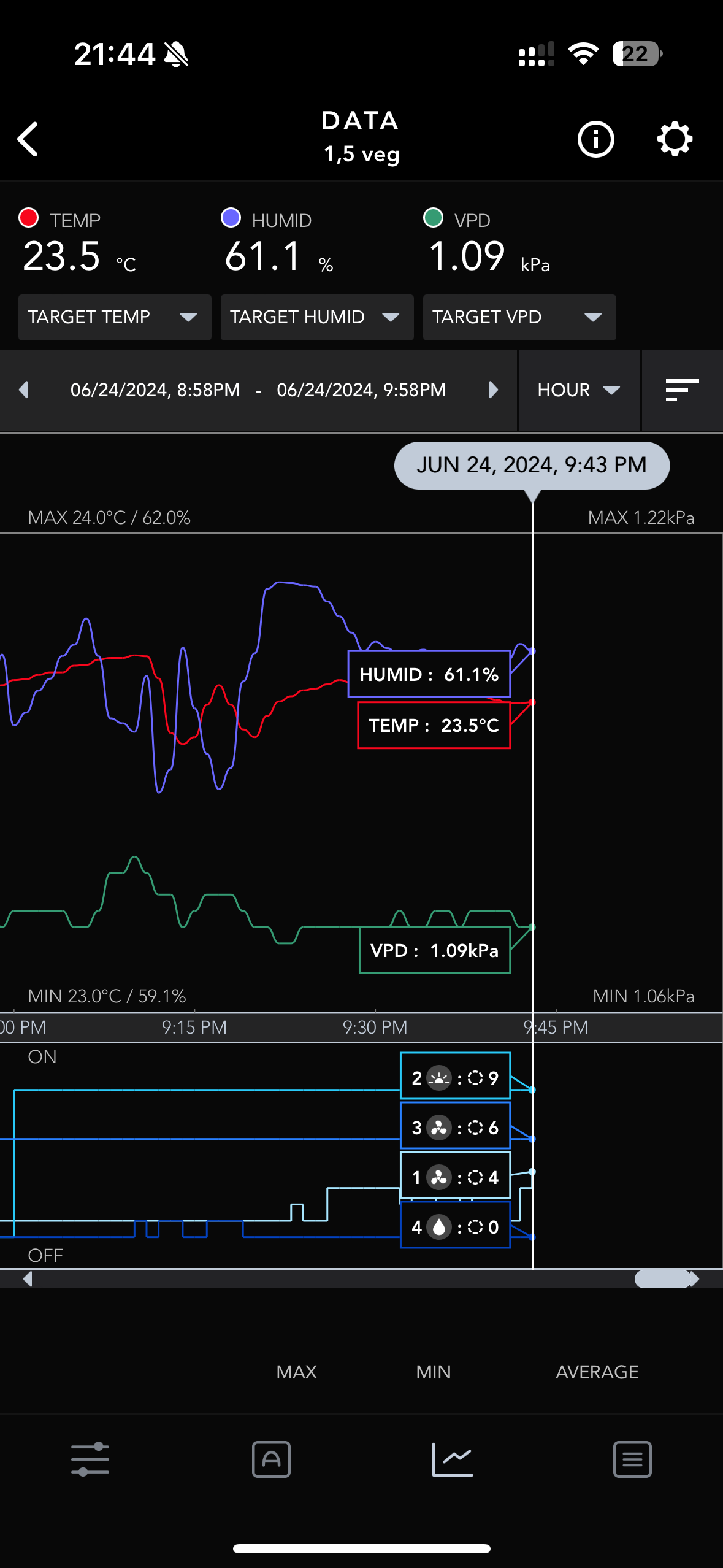
Task: Toggle the purple HUMID series indicator
Action: (x=231, y=218)
